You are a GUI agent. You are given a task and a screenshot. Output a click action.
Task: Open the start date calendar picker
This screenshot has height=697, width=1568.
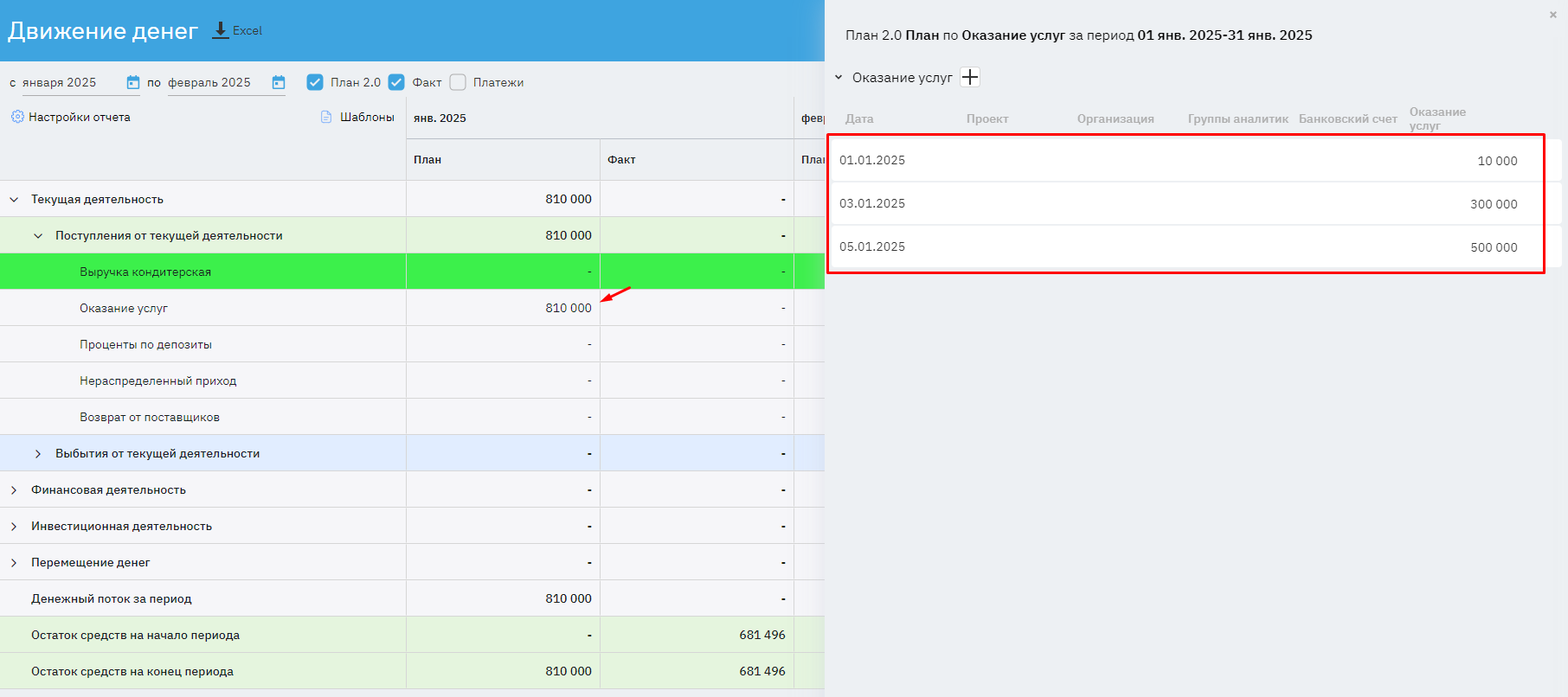click(133, 82)
